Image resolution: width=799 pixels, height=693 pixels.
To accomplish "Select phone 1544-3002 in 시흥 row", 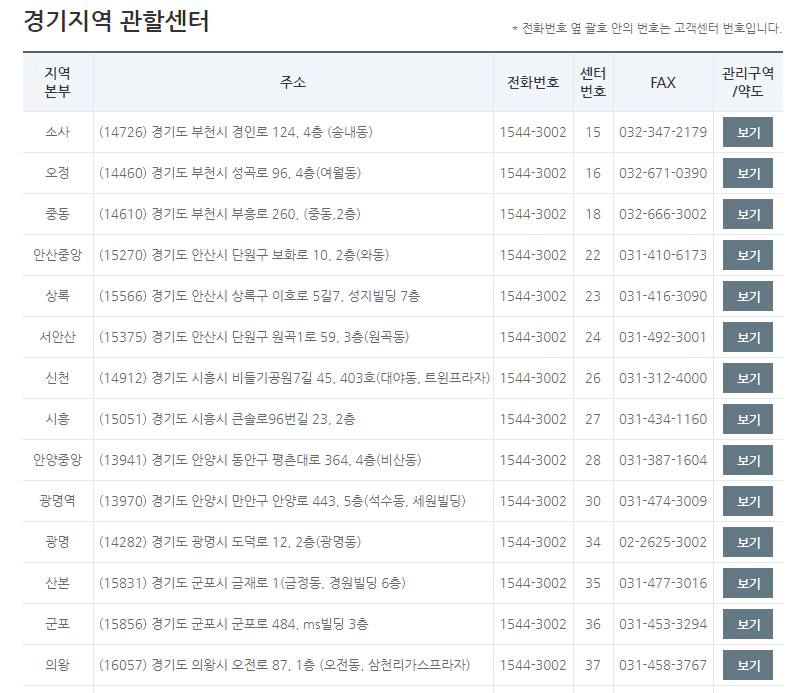I will [x=533, y=419].
